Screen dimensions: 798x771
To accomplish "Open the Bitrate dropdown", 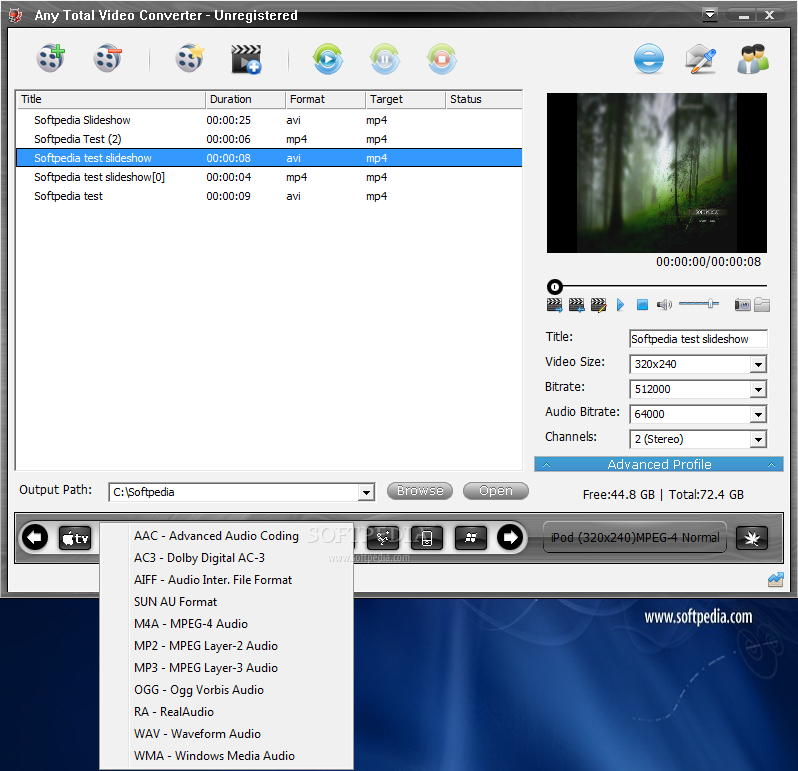I will (x=758, y=389).
